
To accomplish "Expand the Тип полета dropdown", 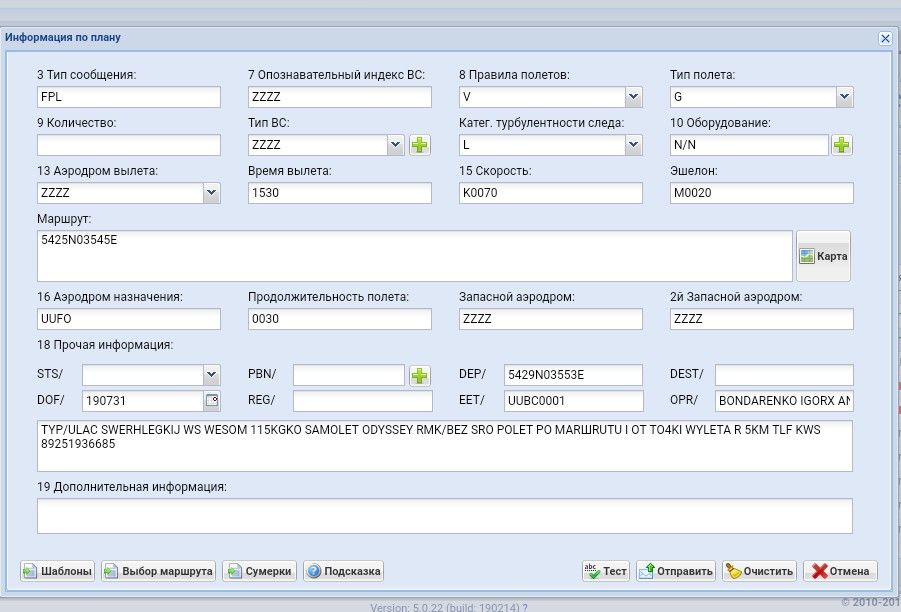I will (x=845, y=97).
